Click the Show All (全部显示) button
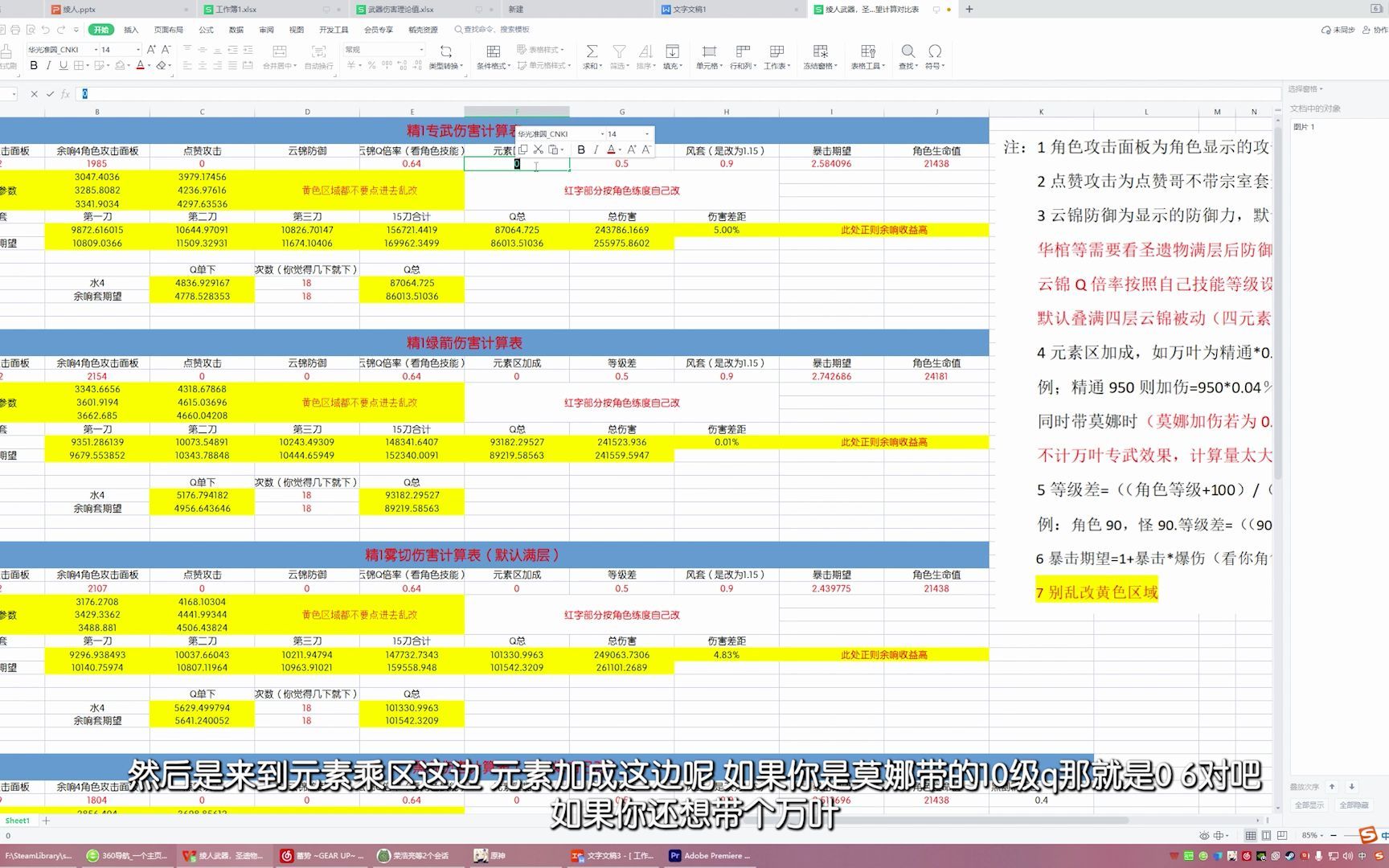The height and width of the screenshot is (868, 1389). click(x=1309, y=805)
